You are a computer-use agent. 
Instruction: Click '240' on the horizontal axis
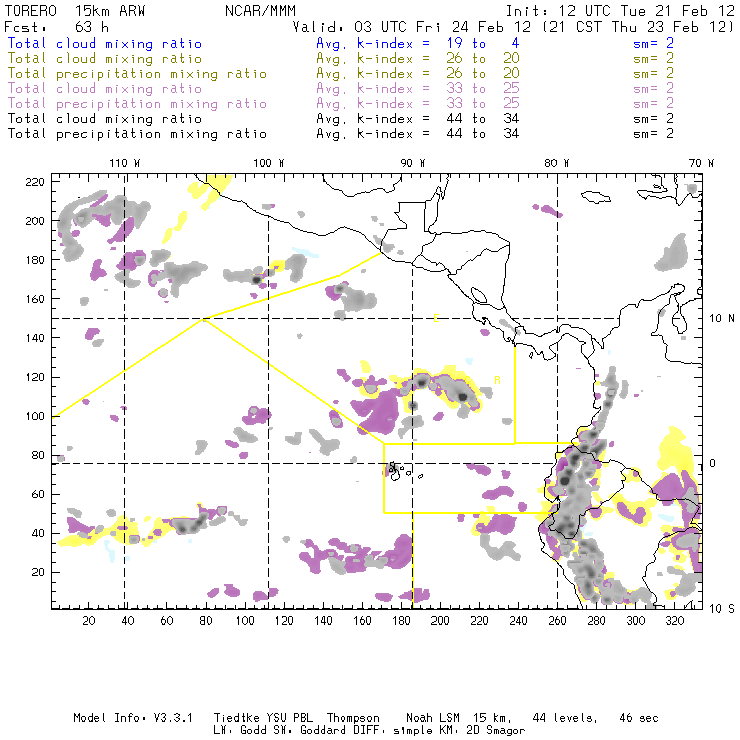pos(518,621)
